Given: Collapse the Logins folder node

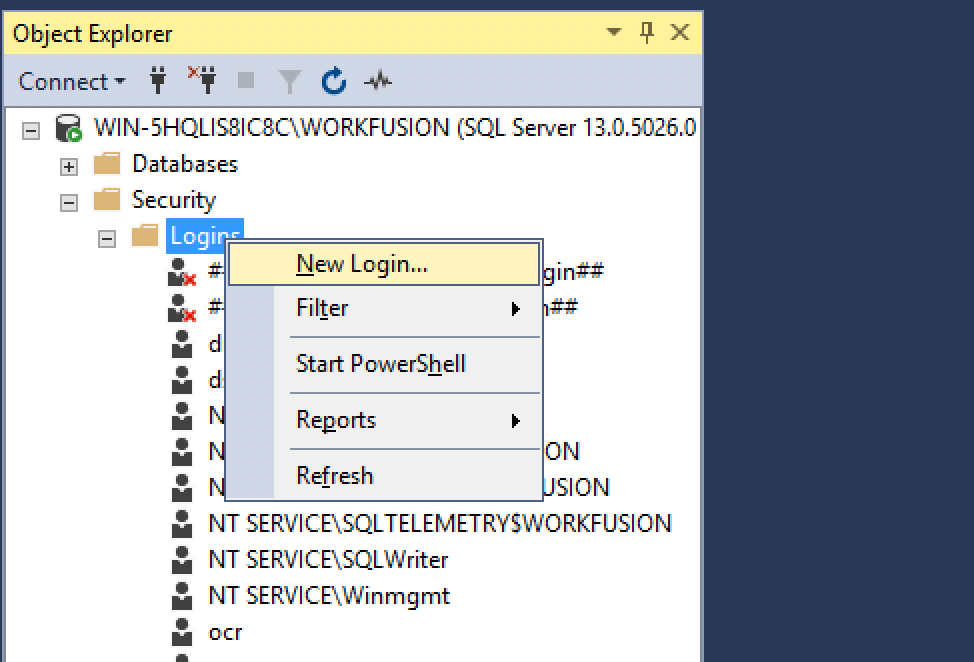Looking at the screenshot, I should tap(107, 238).
